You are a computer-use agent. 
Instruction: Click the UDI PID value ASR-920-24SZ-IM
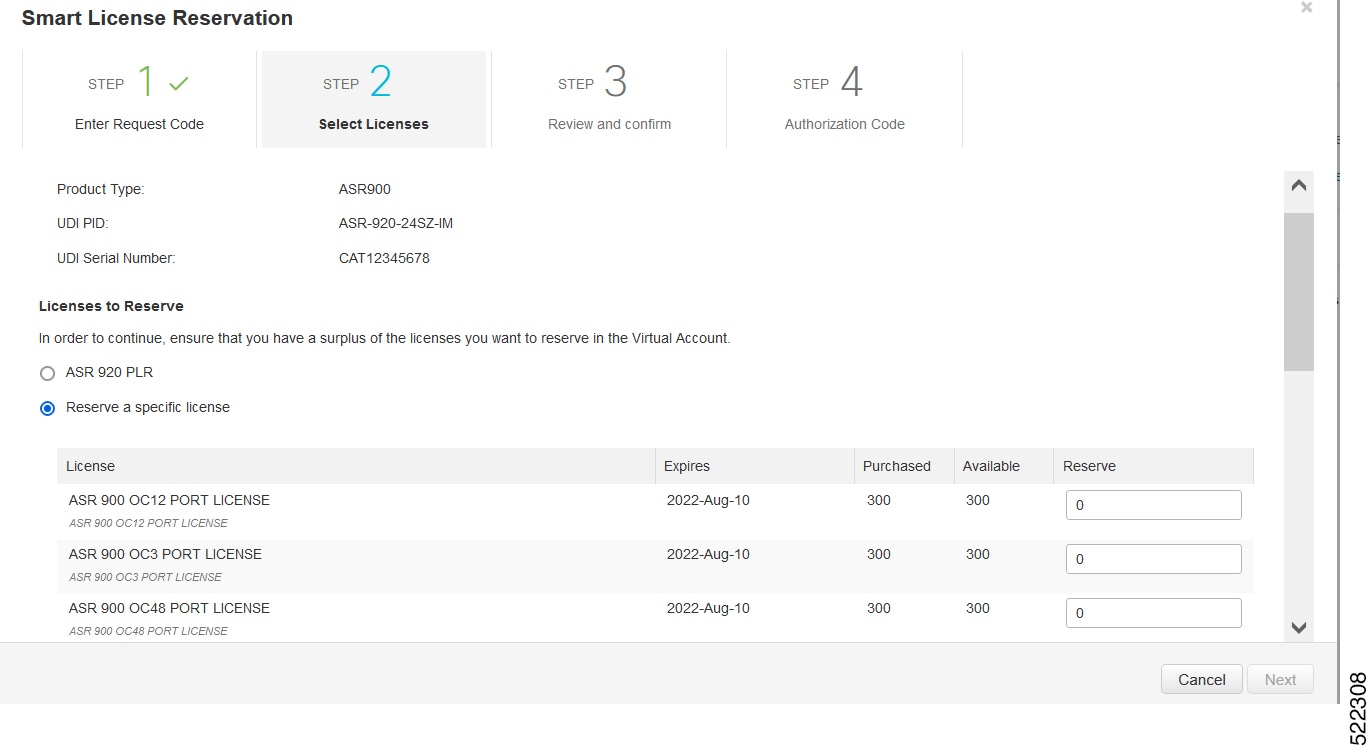coord(396,223)
